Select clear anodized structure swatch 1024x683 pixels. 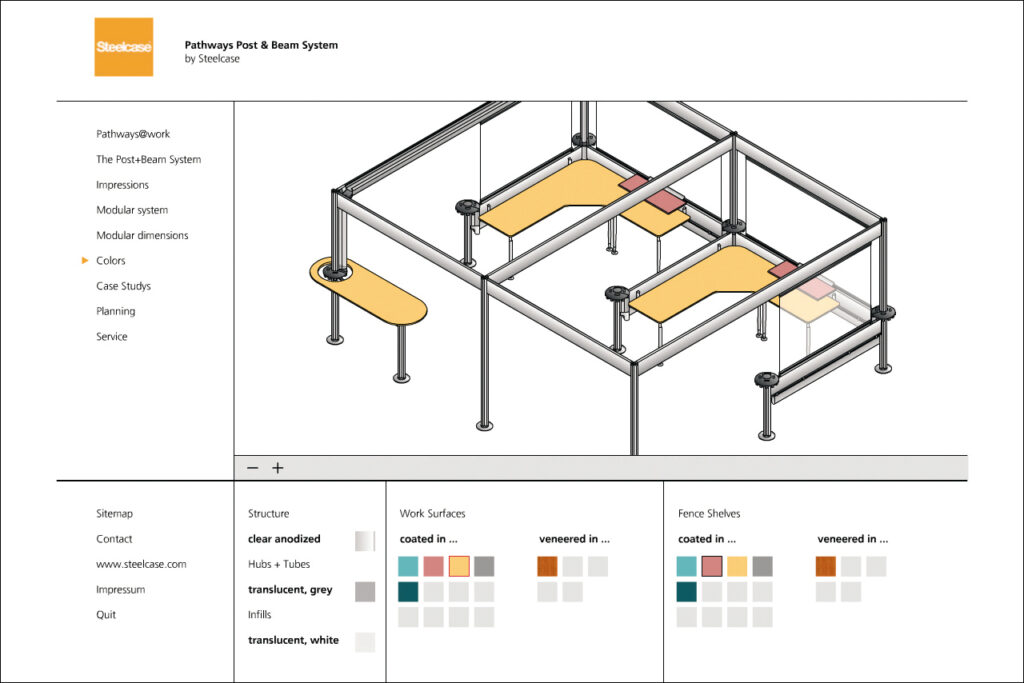click(365, 541)
